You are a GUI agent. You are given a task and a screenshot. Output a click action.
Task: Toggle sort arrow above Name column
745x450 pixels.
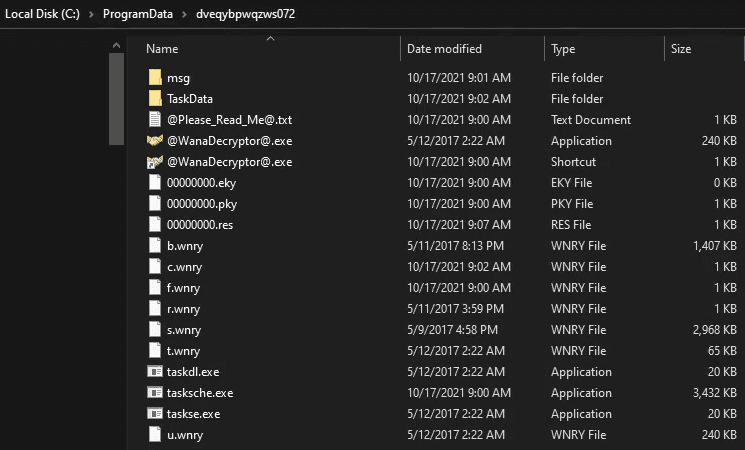click(270, 39)
